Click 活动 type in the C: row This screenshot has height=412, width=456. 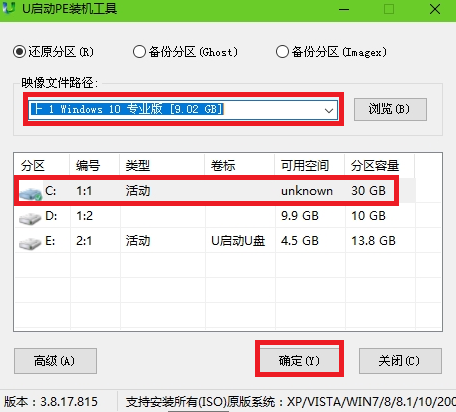pyautogui.click(x=138, y=191)
